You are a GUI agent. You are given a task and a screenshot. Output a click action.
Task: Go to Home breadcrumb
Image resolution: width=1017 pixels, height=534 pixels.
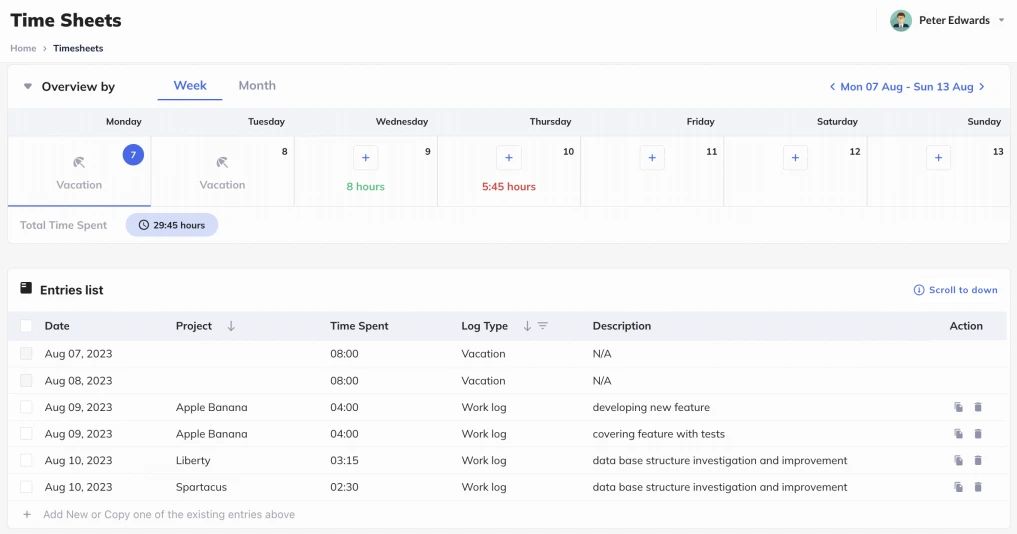pyautogui.click(x=23, y=49)
